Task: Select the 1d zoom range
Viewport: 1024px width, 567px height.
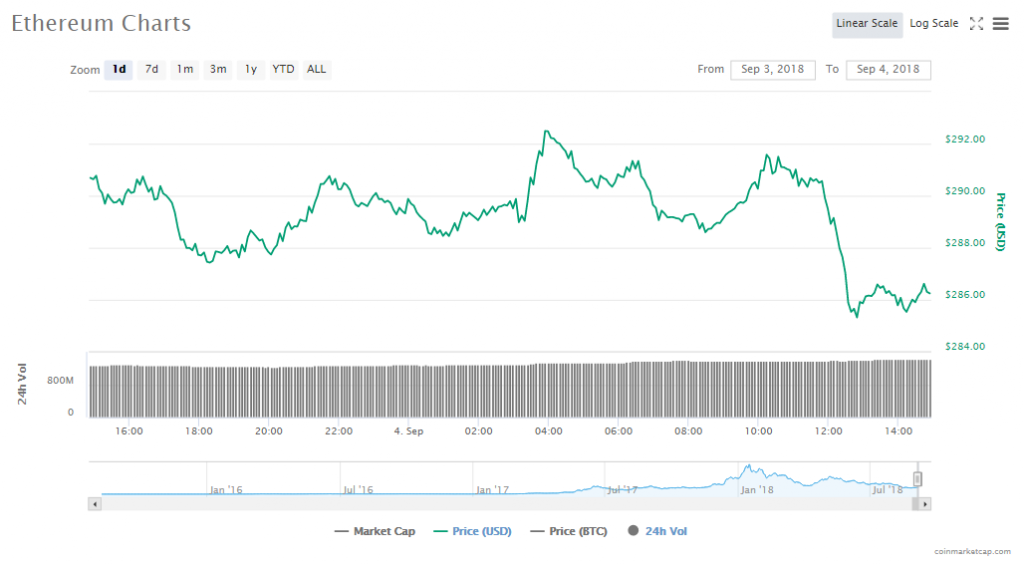Action: pos(119,70)
